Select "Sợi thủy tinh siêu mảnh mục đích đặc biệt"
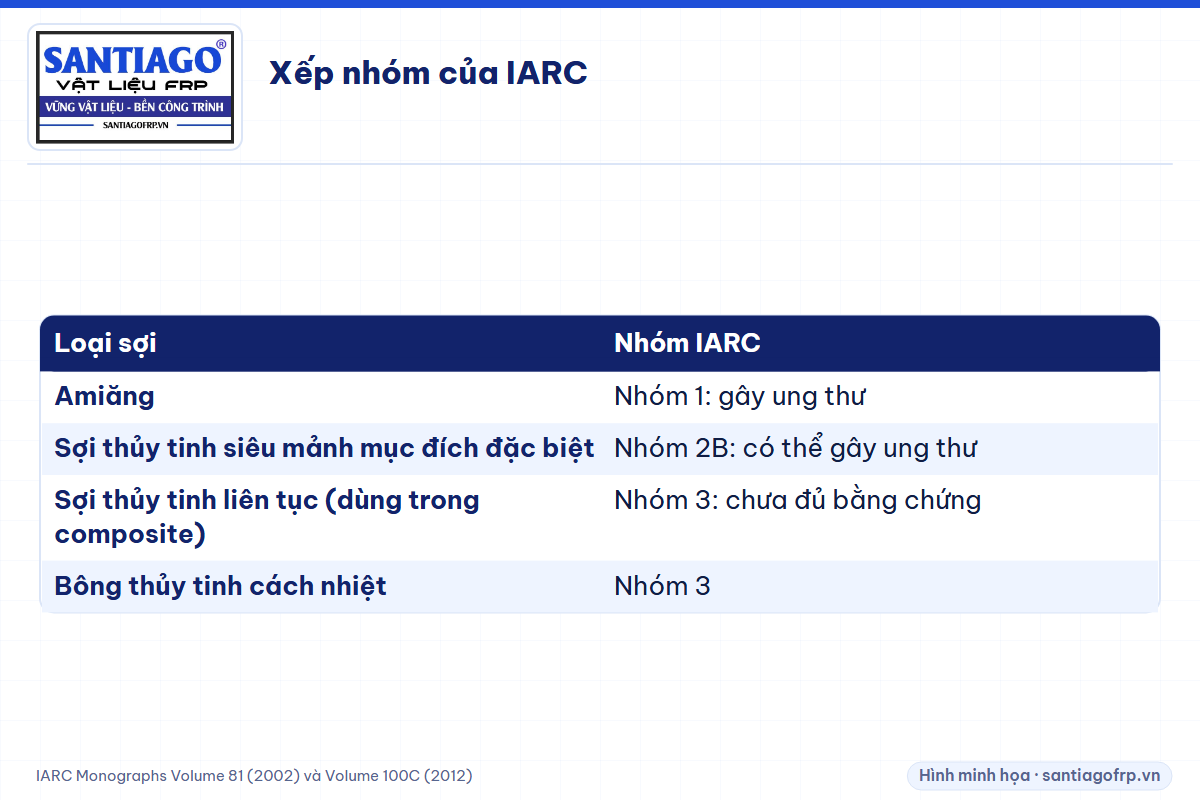 click(324, 448)
